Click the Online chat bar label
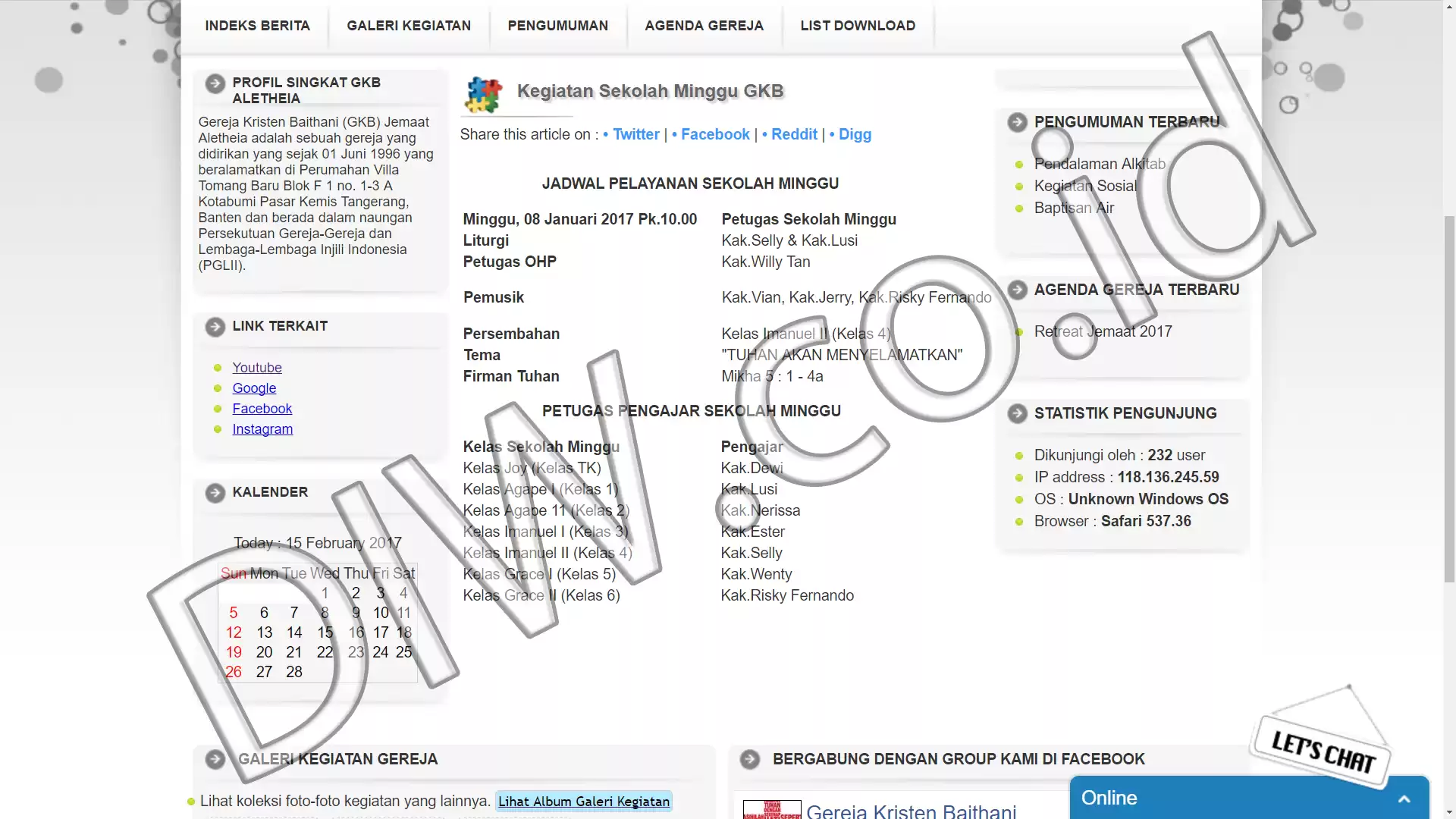Image resolution: width=1456 pixels, height=819 pixels. point(1109,798)
